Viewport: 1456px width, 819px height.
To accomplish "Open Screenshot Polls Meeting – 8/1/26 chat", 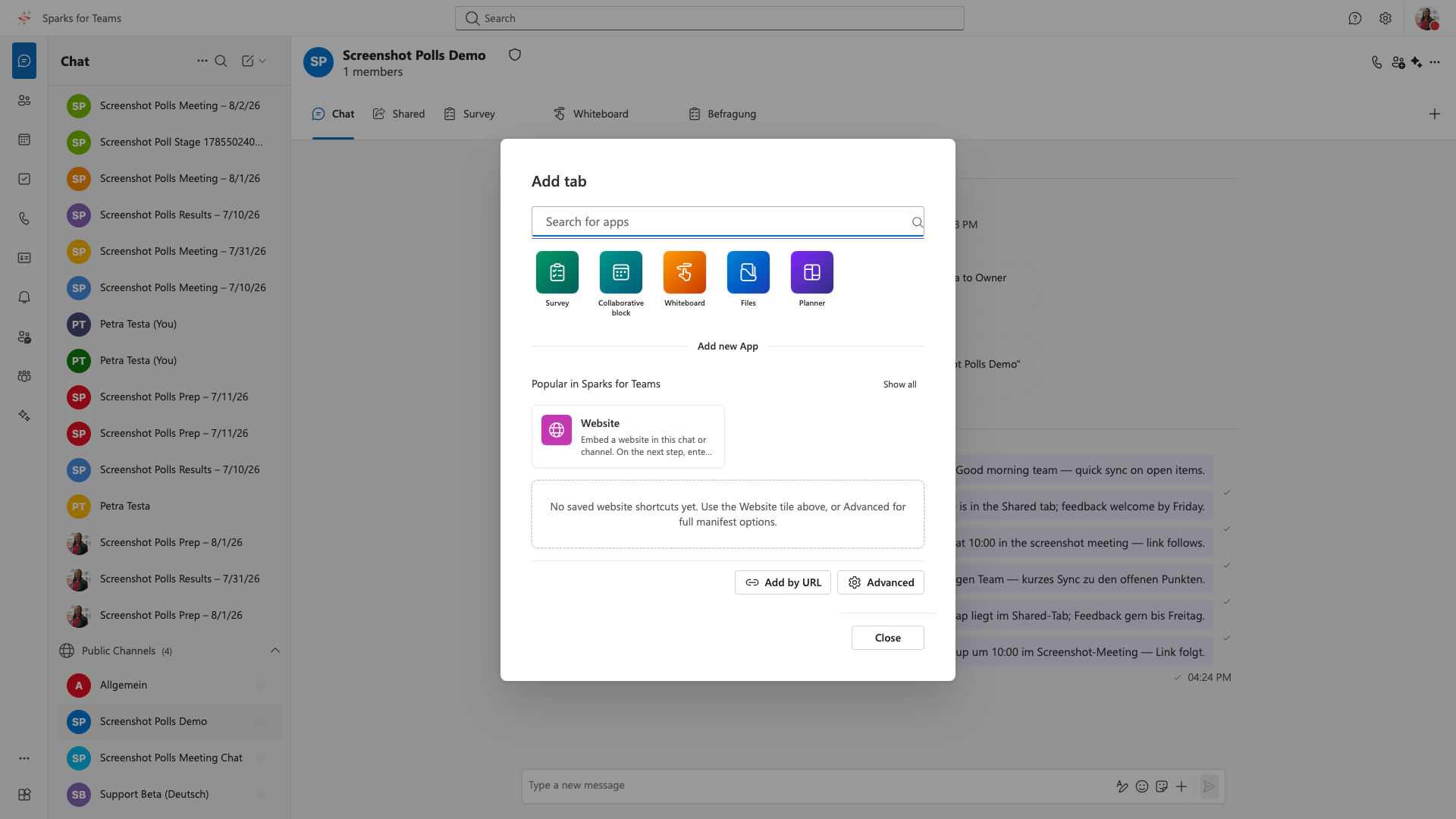I will [169, 178].
